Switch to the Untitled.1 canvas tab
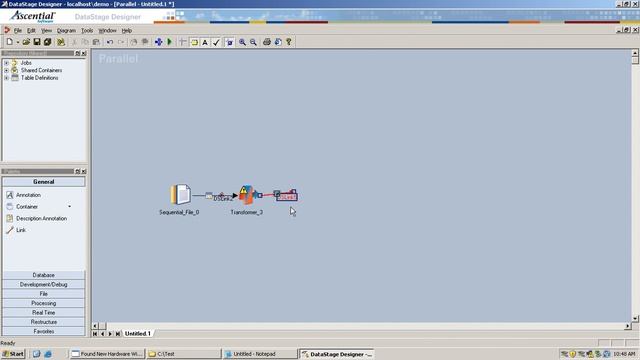640x360 pixels. (138, 334)
